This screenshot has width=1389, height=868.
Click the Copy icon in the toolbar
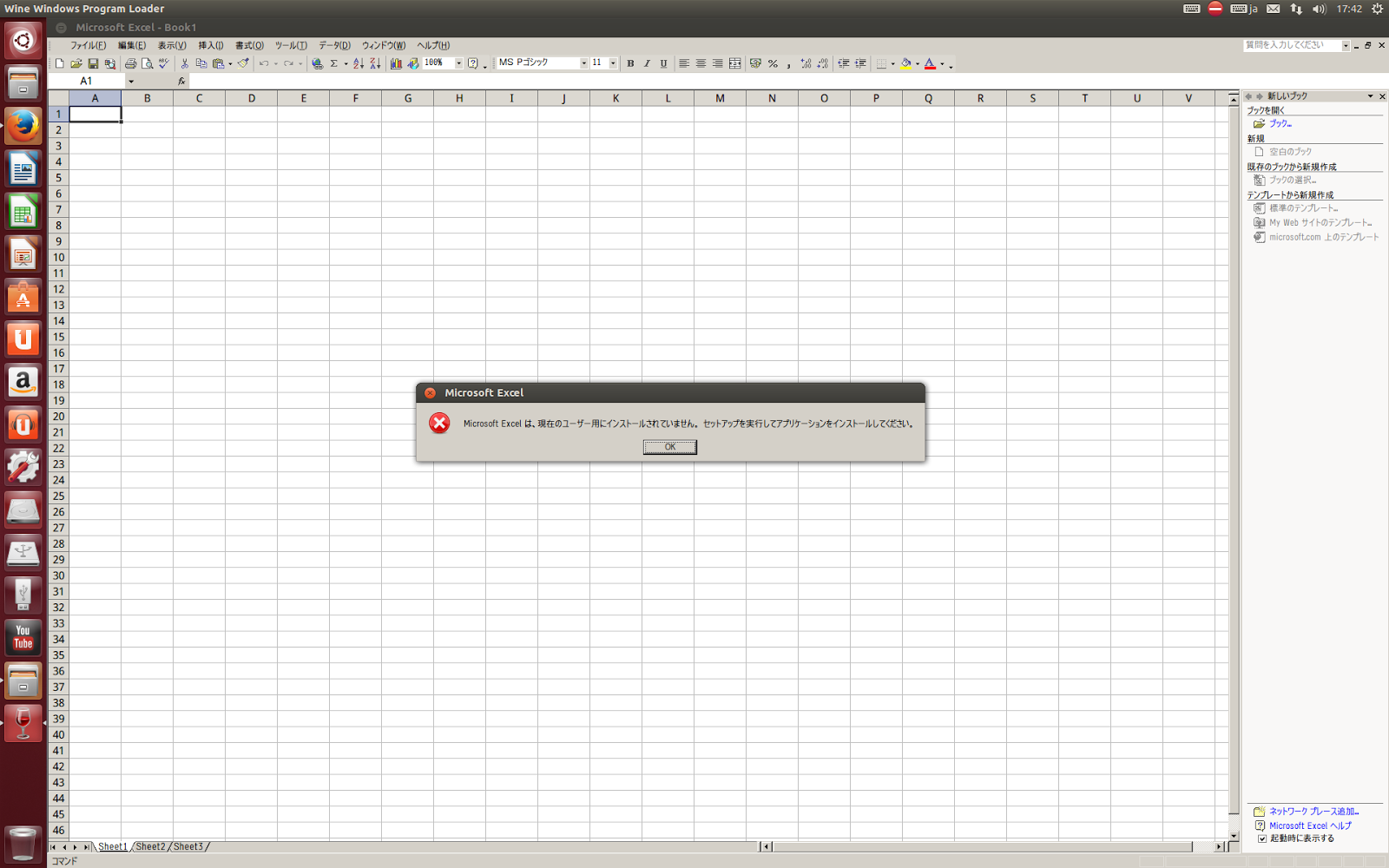(x=201, y=63)
